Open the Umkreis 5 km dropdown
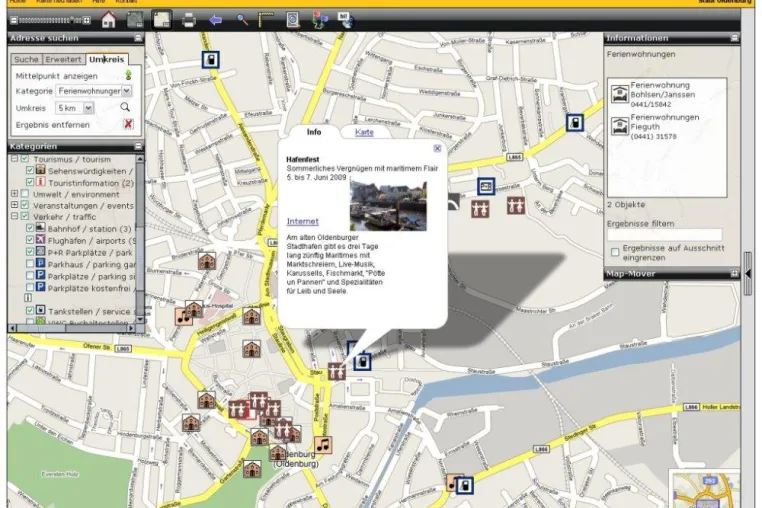This screenshot has width=762, height=508. pos(75,108)
